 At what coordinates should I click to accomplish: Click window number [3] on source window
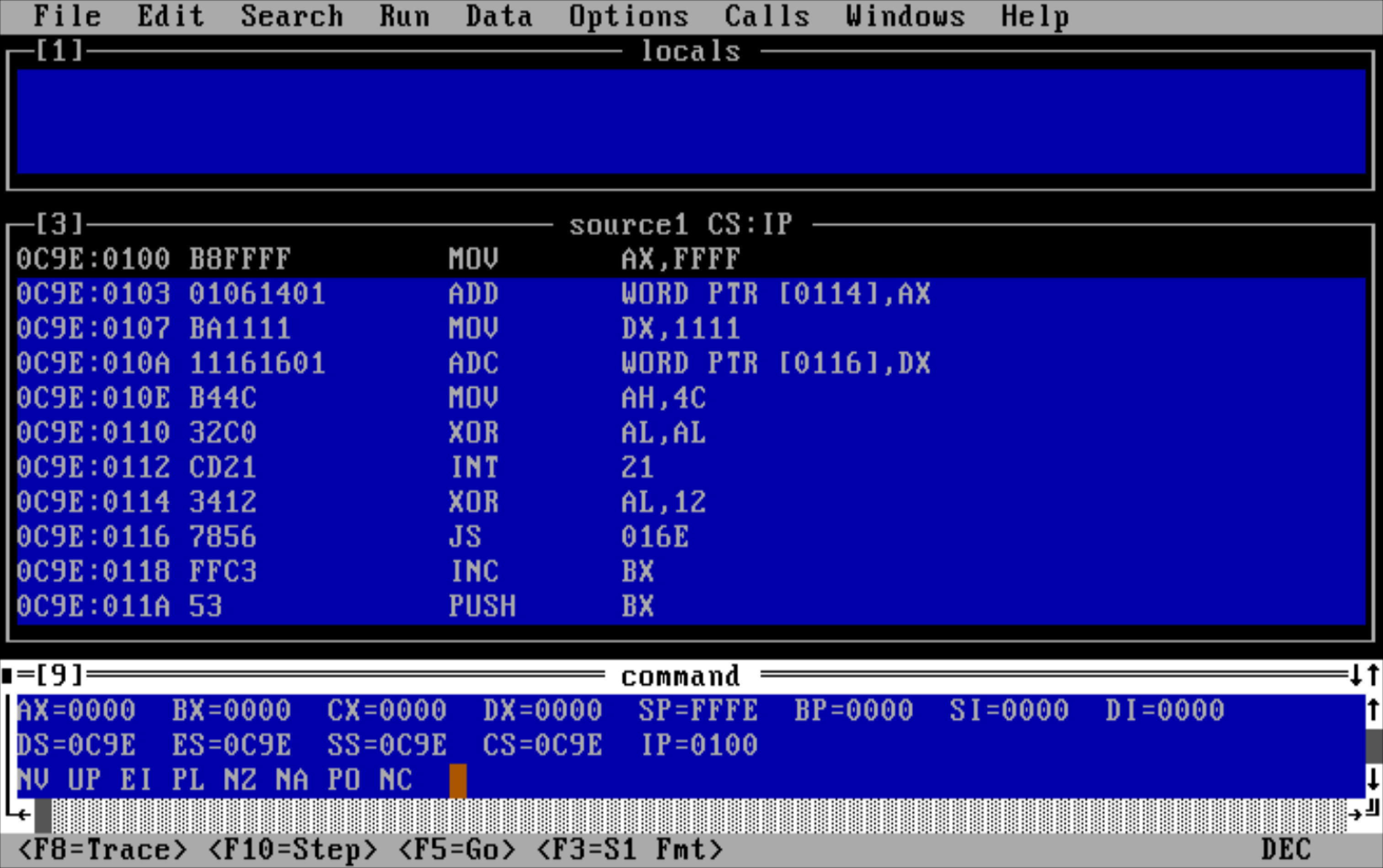coord(60,224)
